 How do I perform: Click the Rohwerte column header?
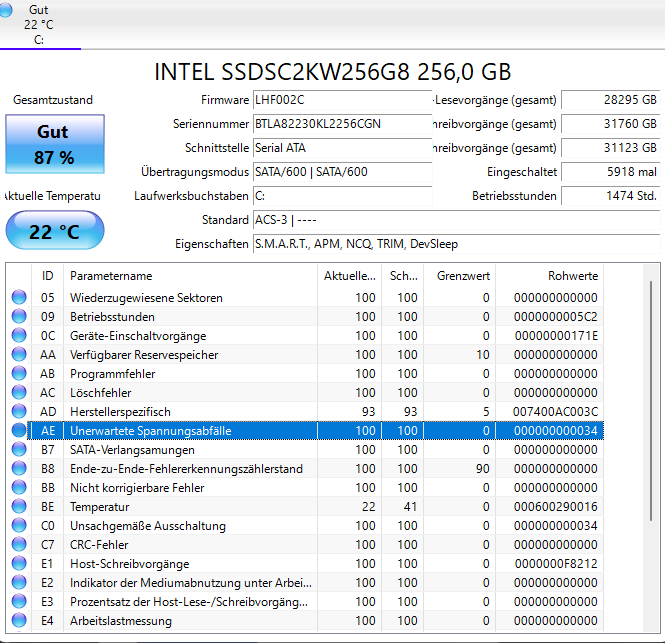click(550, 276)
